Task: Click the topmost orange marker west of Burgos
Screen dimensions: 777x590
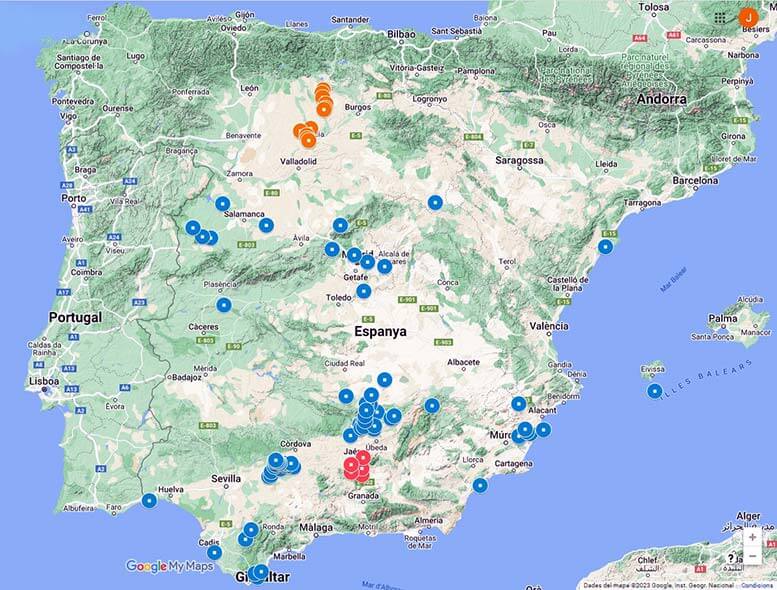Action: click(x=322, y=89)
